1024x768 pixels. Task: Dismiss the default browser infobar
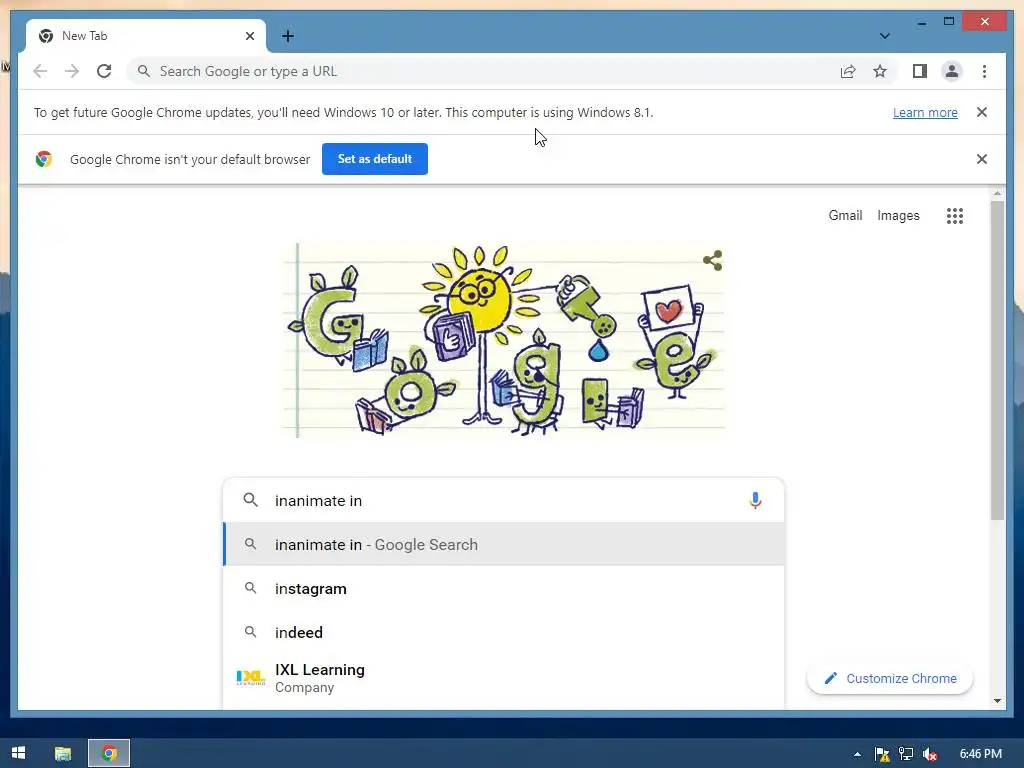(x=982, y=159)
